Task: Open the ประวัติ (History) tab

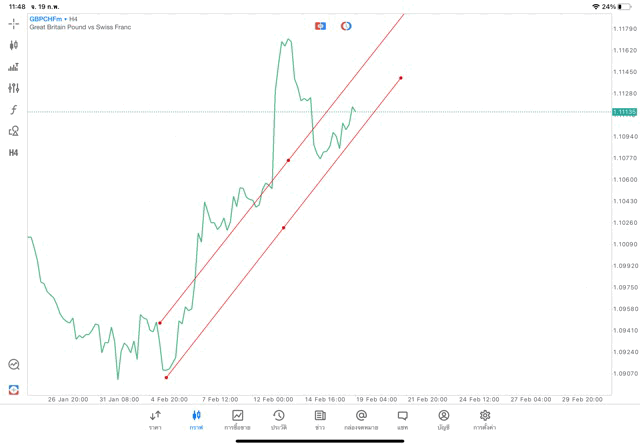Action: click(279, 419)
